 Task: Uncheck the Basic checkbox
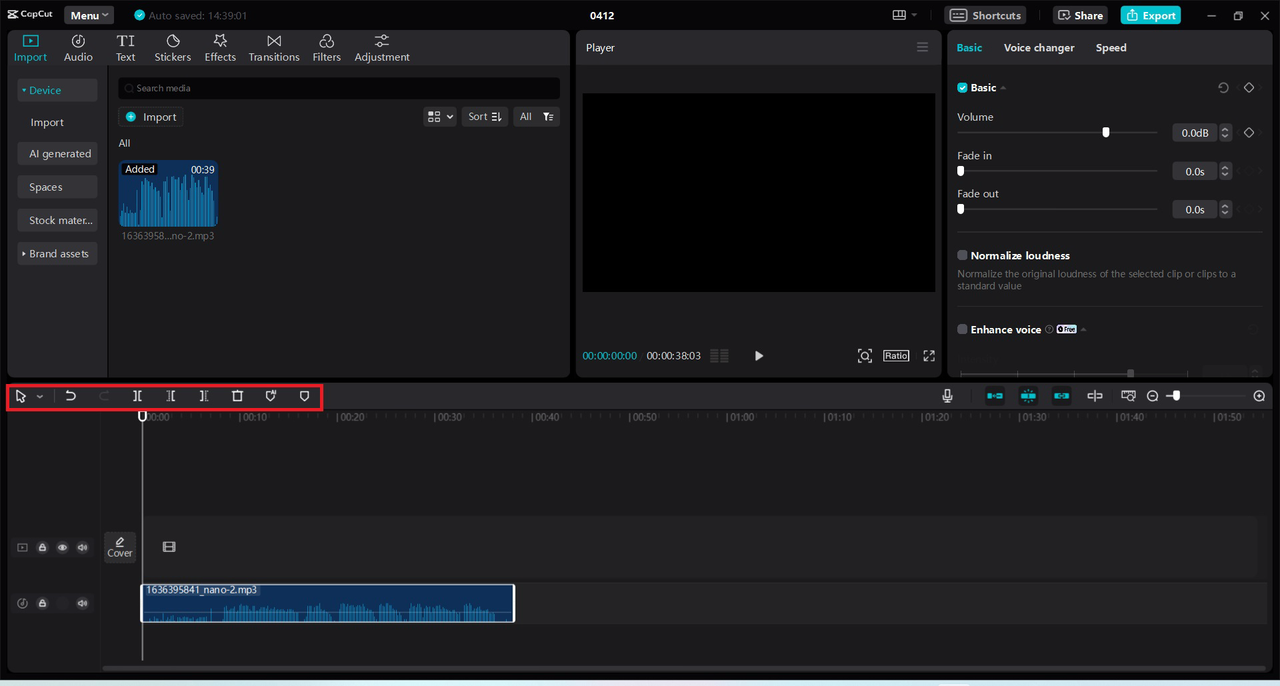point(962,88)
